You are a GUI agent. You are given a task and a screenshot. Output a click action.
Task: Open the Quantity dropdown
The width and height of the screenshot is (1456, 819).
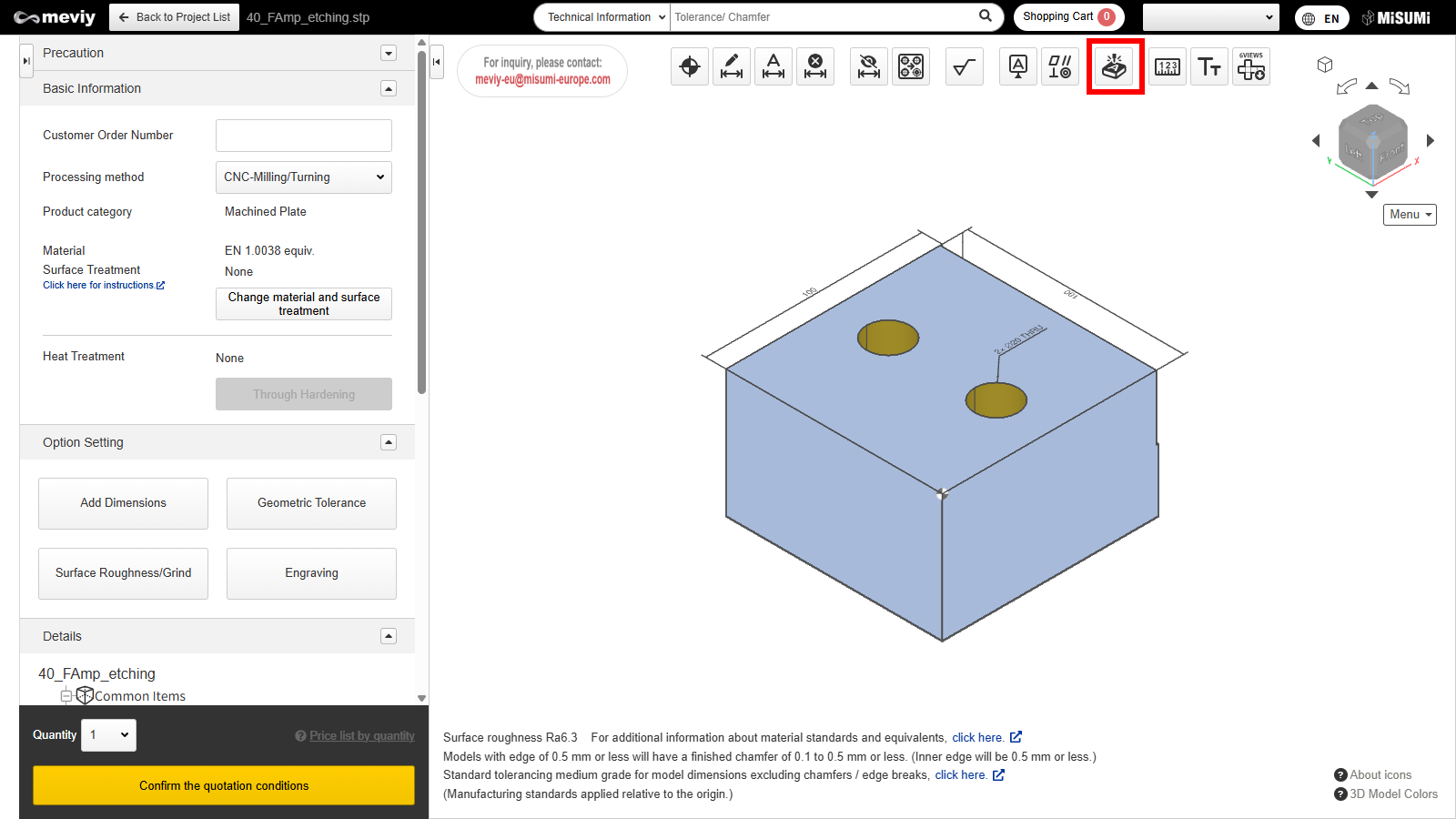108,735
